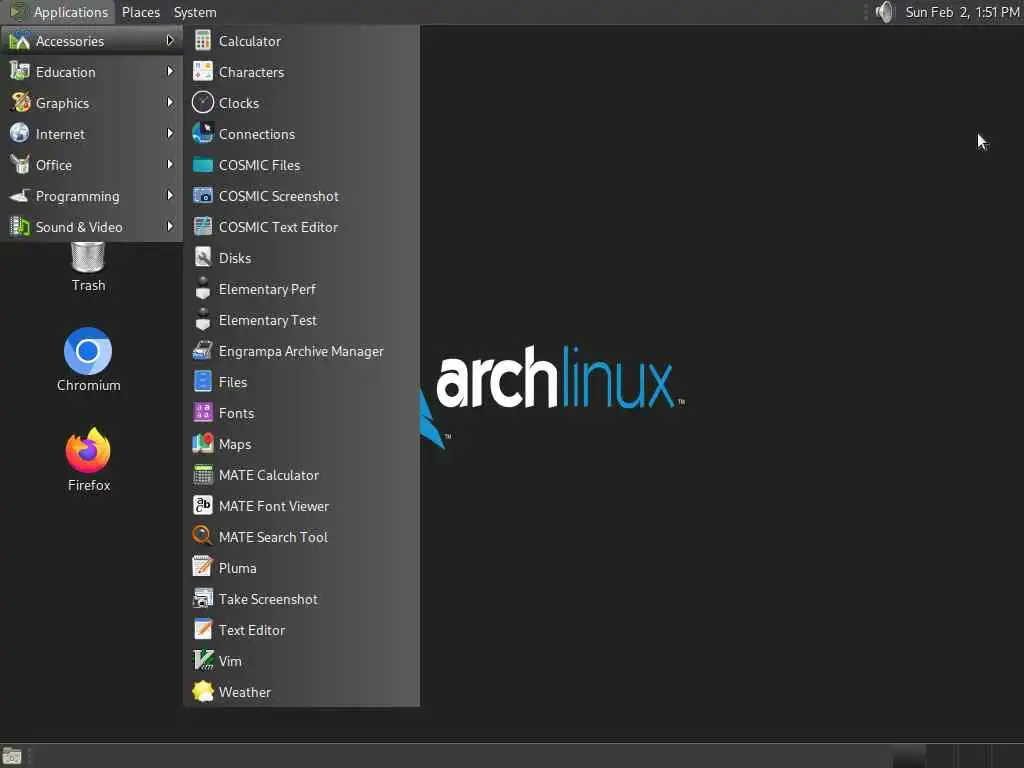Click the Calculator app icon

pyautogui.click(x=202, y=40)
